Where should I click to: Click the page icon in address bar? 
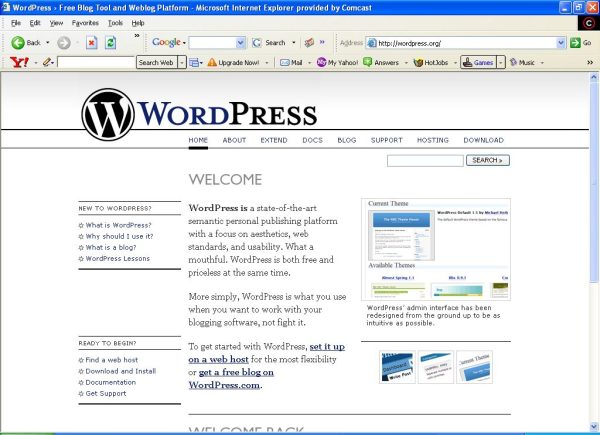click(372, 43)
